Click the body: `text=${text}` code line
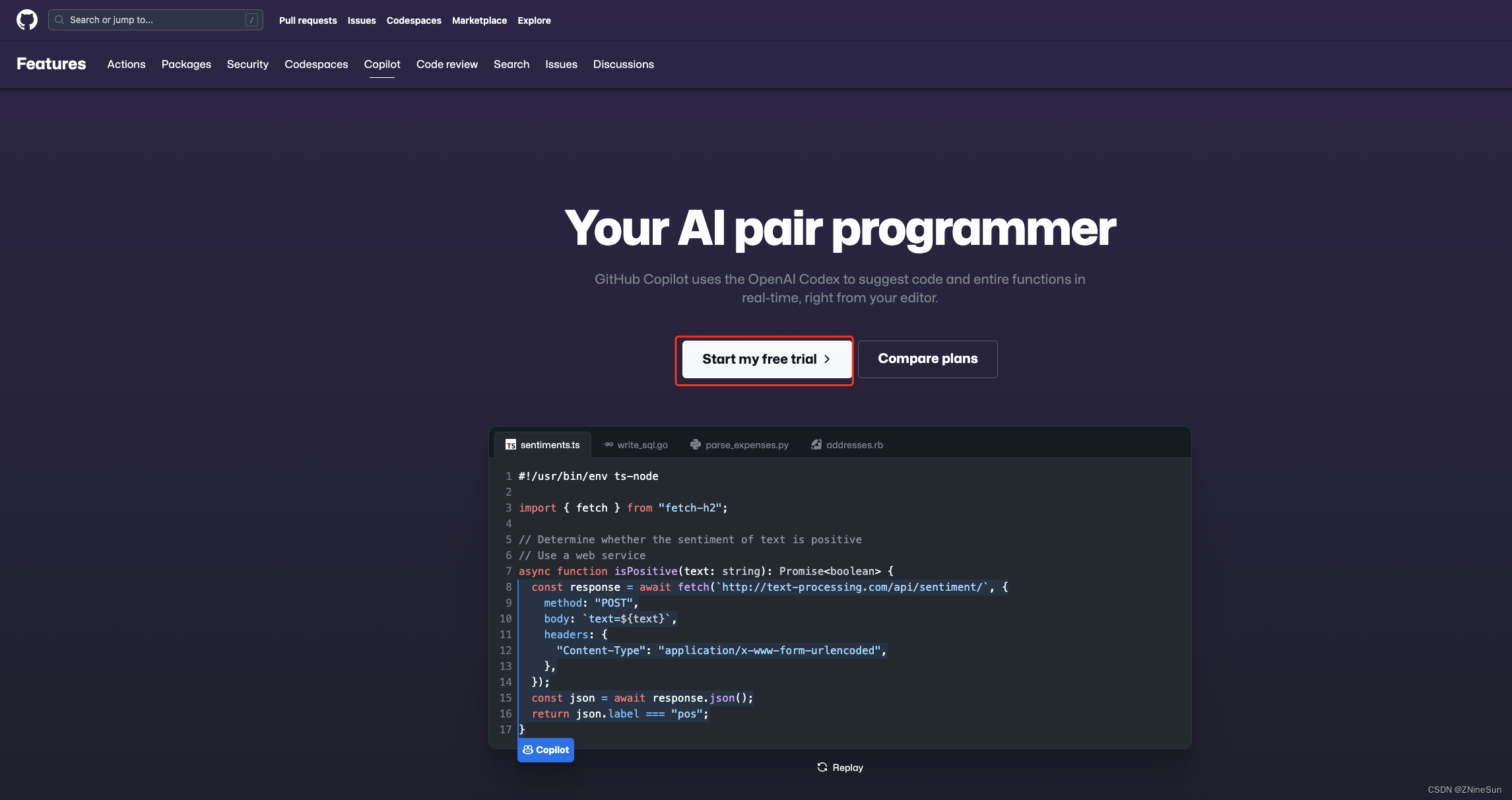Viewport: 1512px width, 800px height. [610, 618]
